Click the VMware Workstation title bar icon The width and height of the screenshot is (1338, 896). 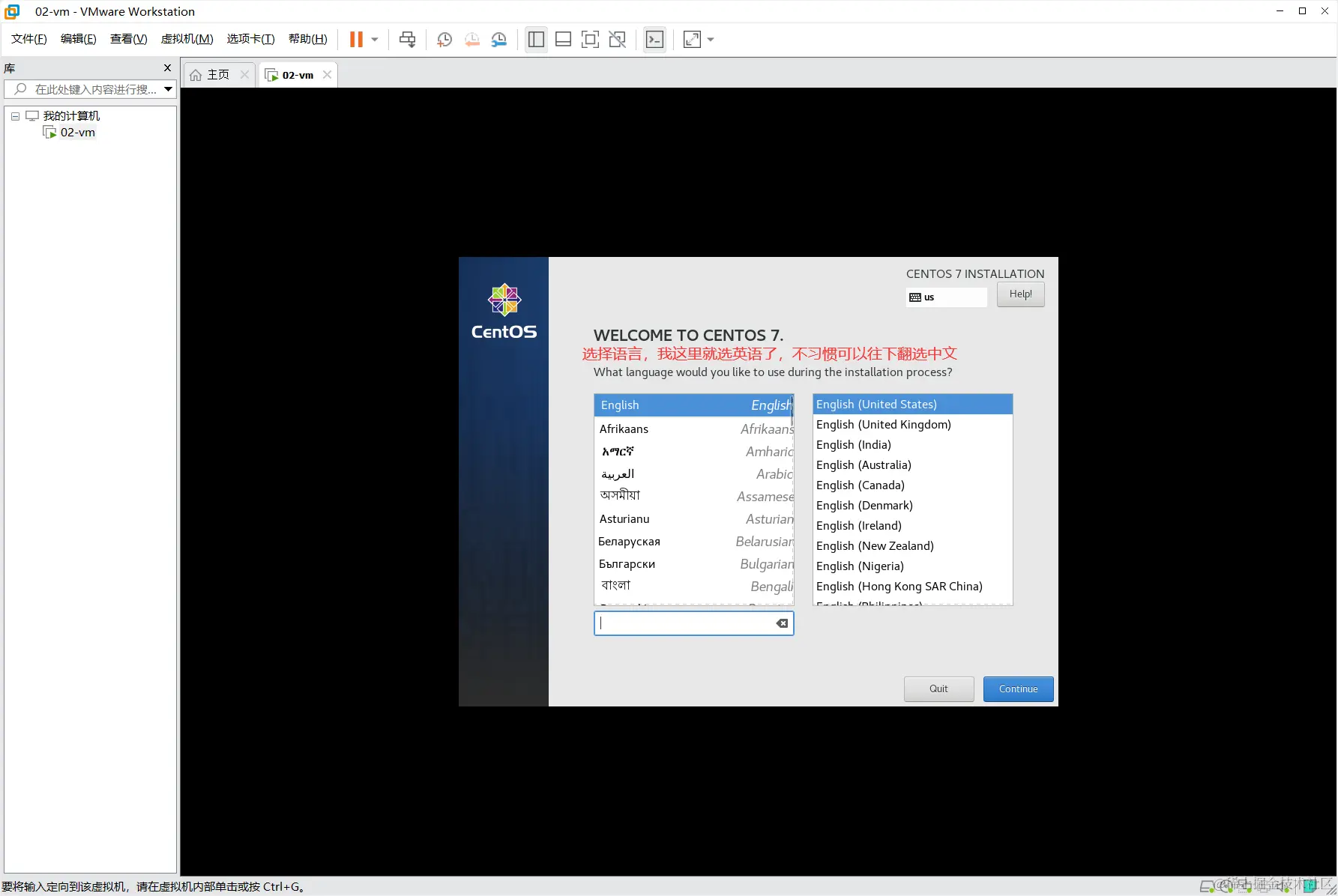pyautogui.click(x=12, y=11)
